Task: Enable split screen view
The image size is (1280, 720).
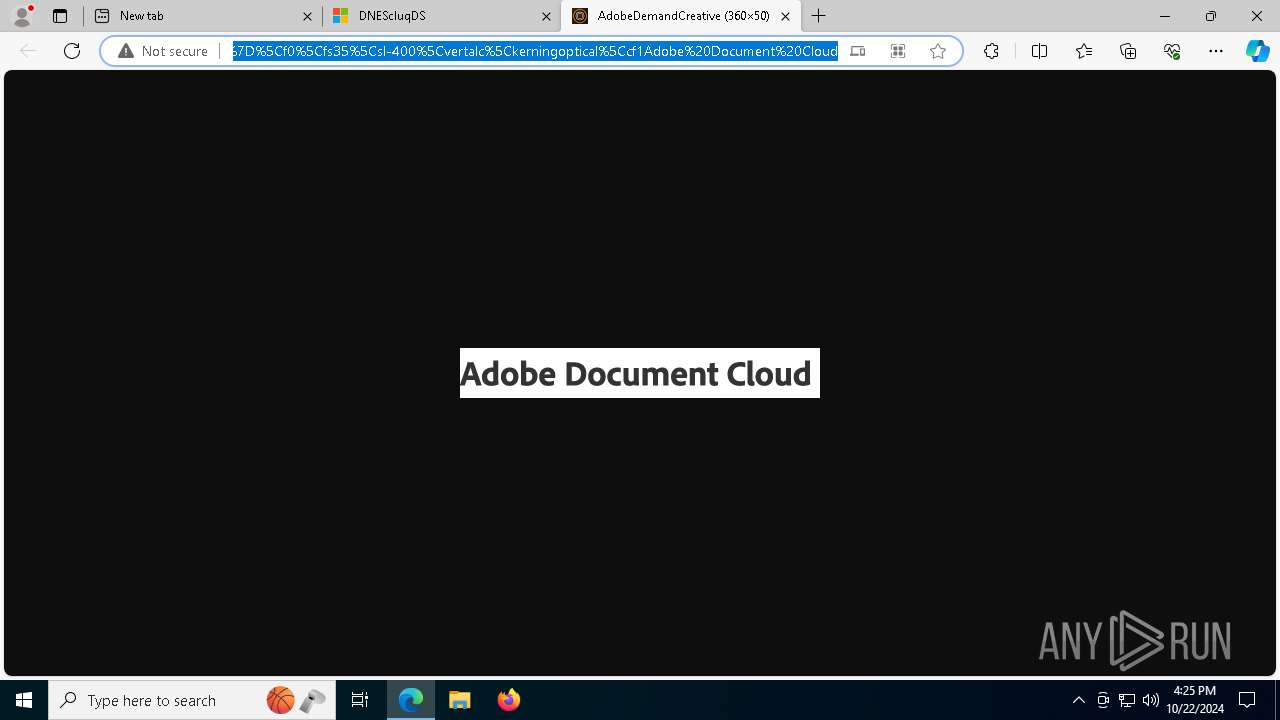Action: pyautogui.click(x=1039, y=51)
